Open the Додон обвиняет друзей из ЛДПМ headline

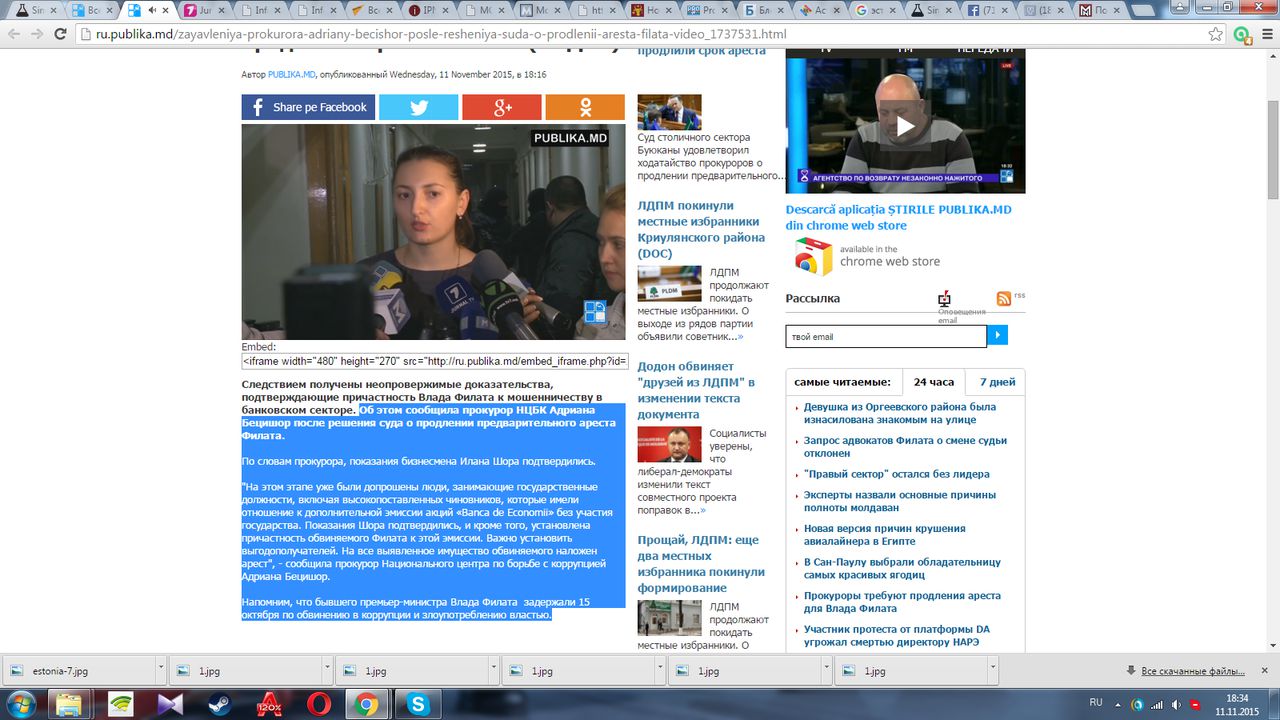tap(696, 390)
